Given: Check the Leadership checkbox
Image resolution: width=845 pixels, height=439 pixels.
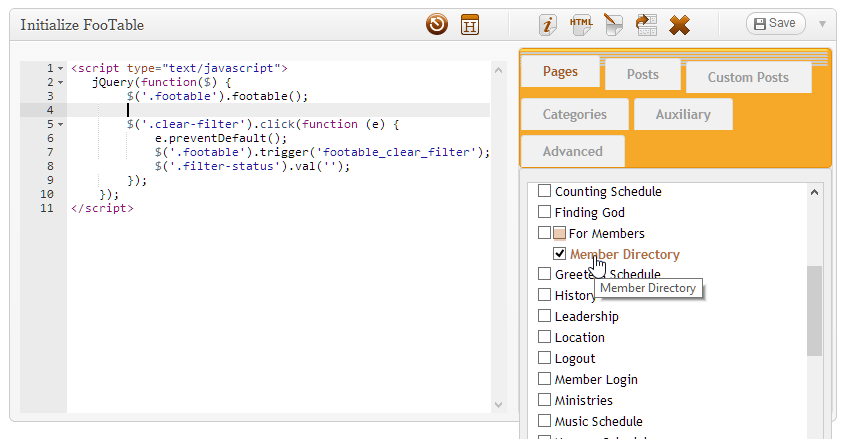Looking at the screenshot, I should (544, 316).
